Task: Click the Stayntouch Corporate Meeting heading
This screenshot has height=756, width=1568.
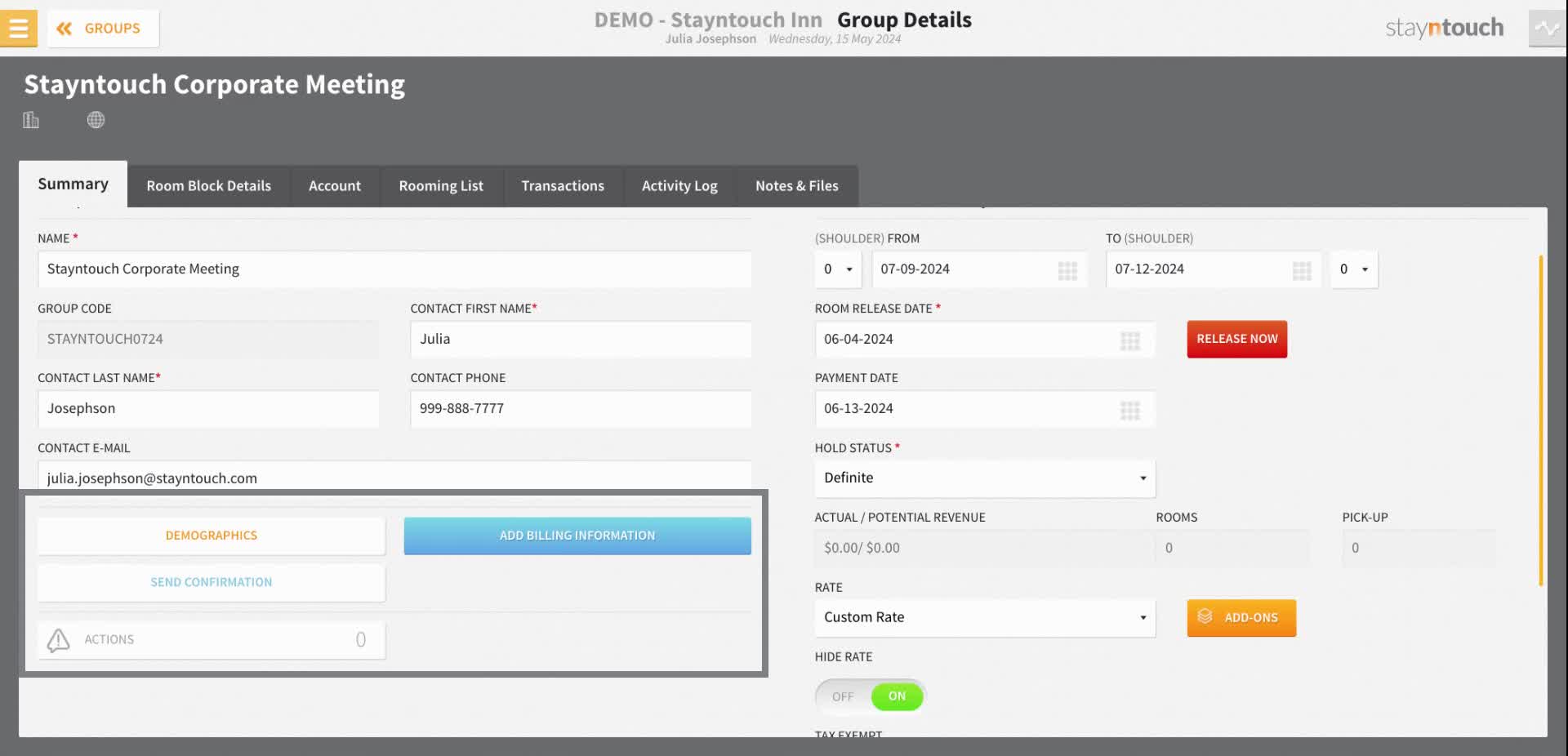Action: (x=215, y=85)
